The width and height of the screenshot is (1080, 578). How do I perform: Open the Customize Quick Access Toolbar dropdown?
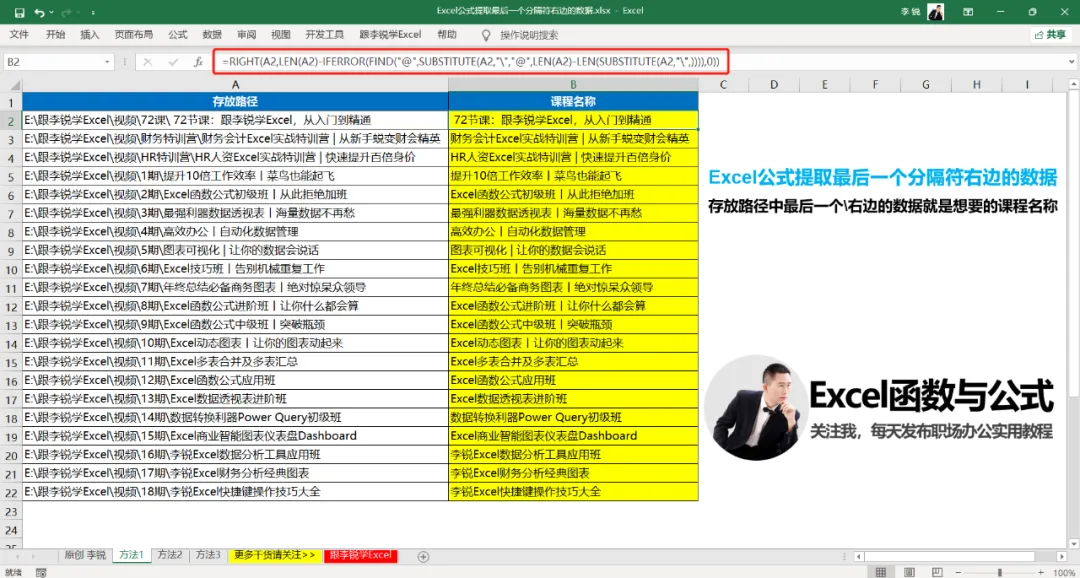[x=93, y=12]
